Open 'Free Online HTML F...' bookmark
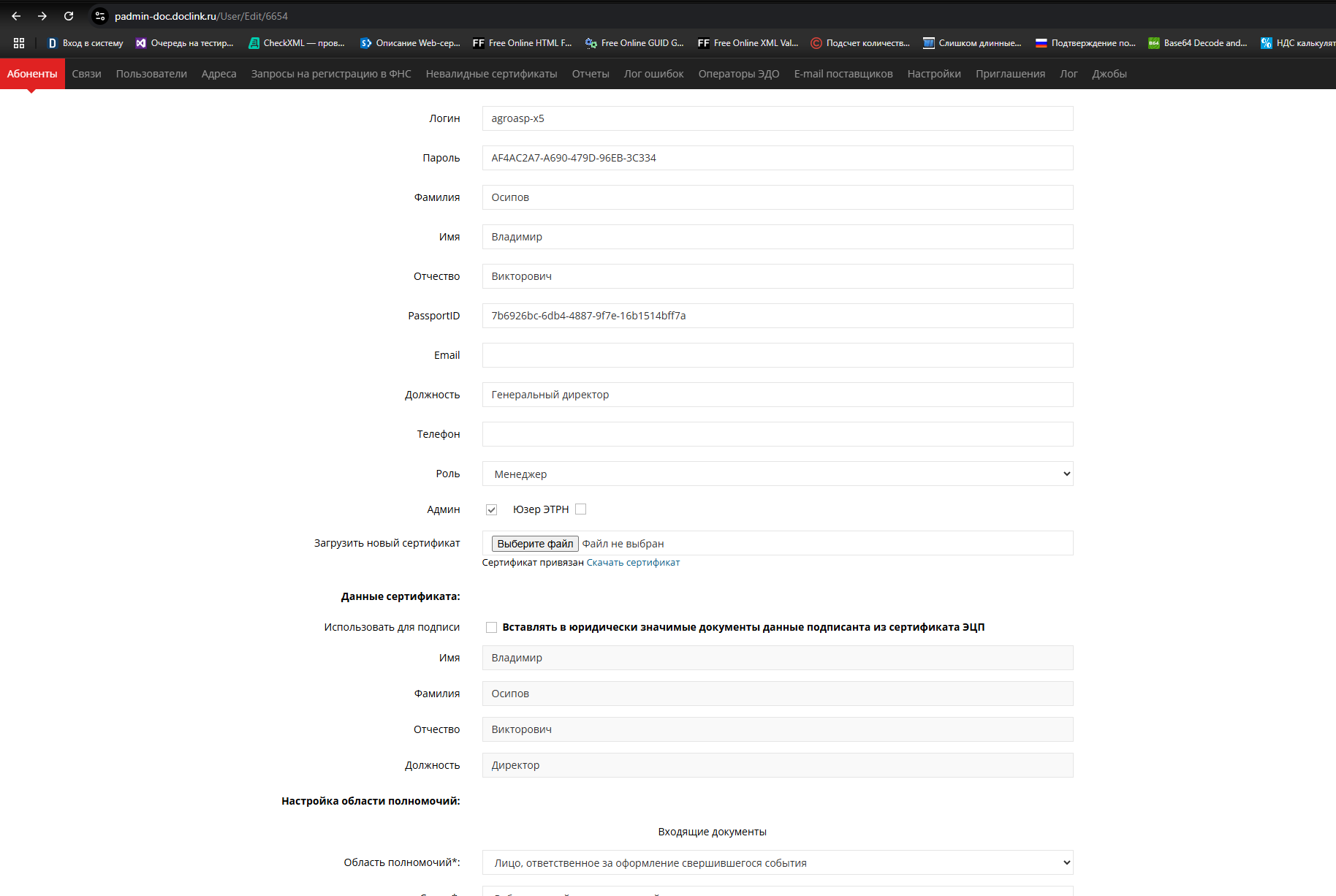Image resolution: width=1336 pixels, height=896 pixels. [x=523, y=43]
